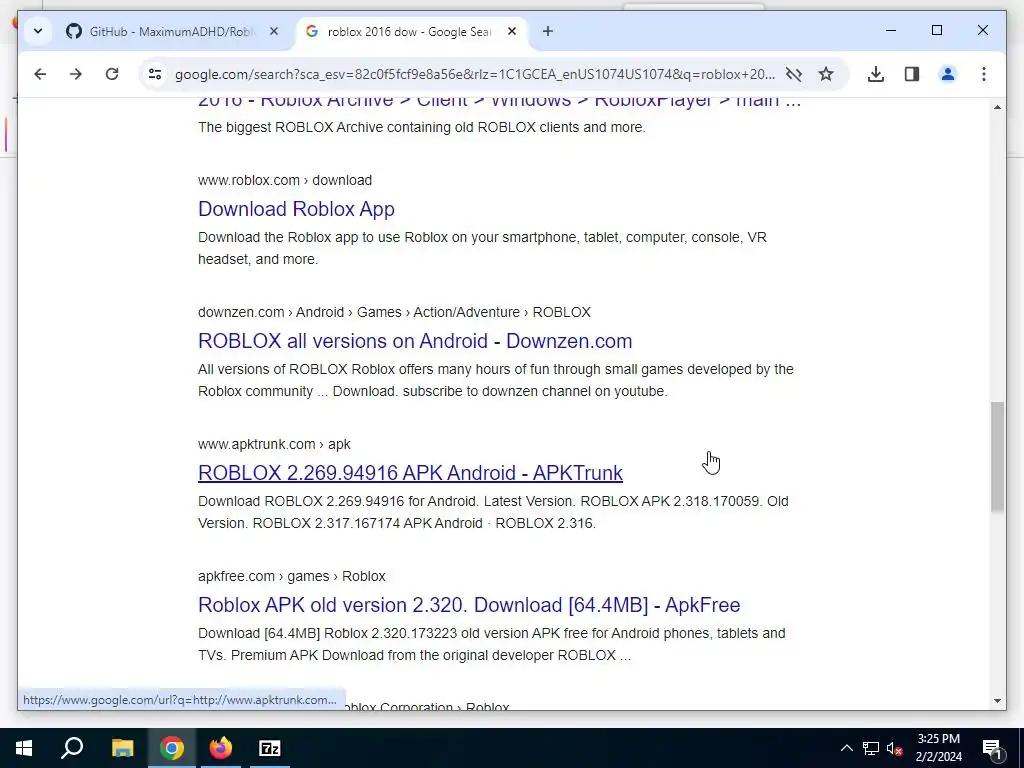
Task: Open File Explorer from taskbar
Action: click(x=122, y=748)
